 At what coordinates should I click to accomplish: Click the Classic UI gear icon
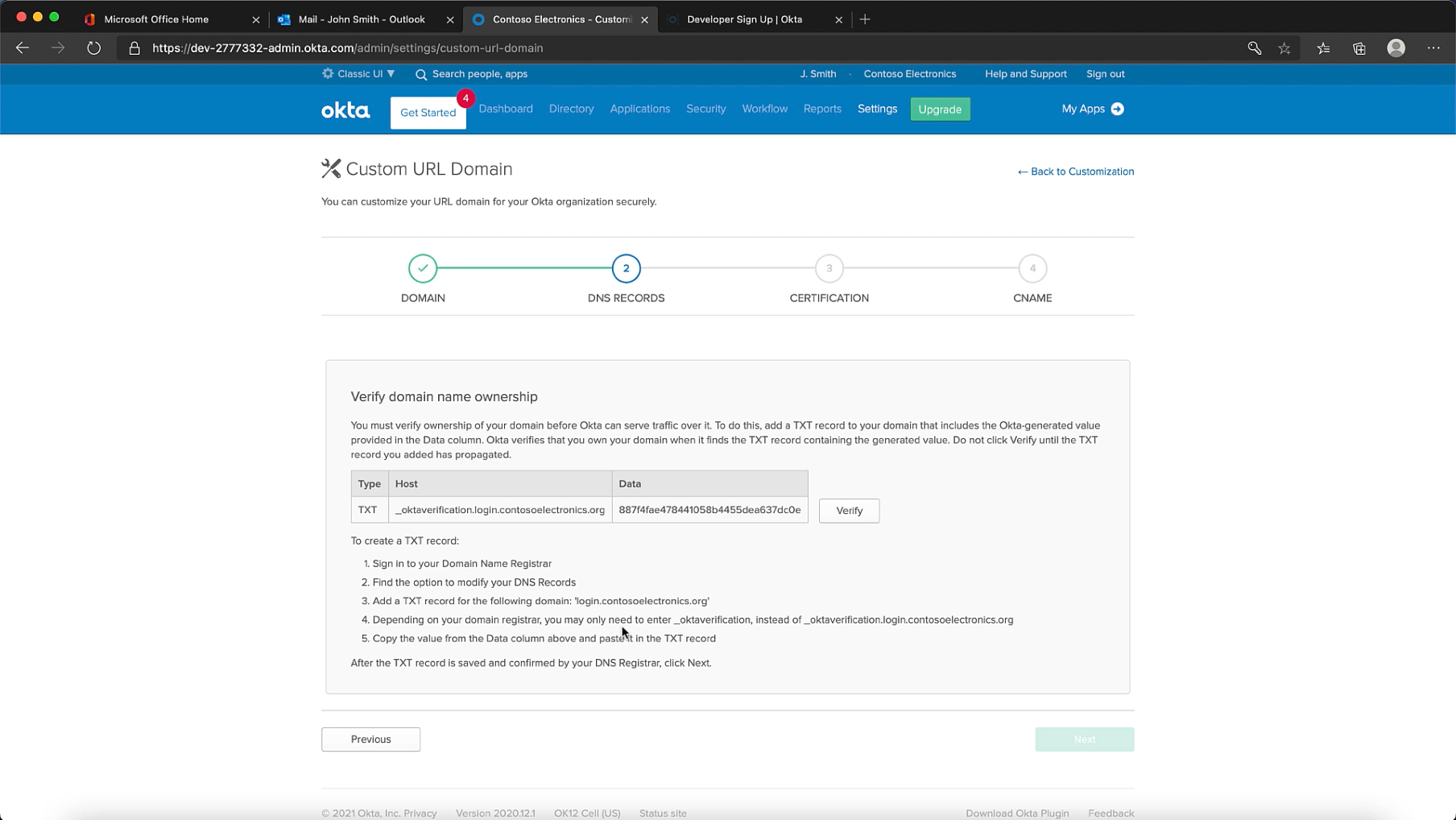[328, 73]
